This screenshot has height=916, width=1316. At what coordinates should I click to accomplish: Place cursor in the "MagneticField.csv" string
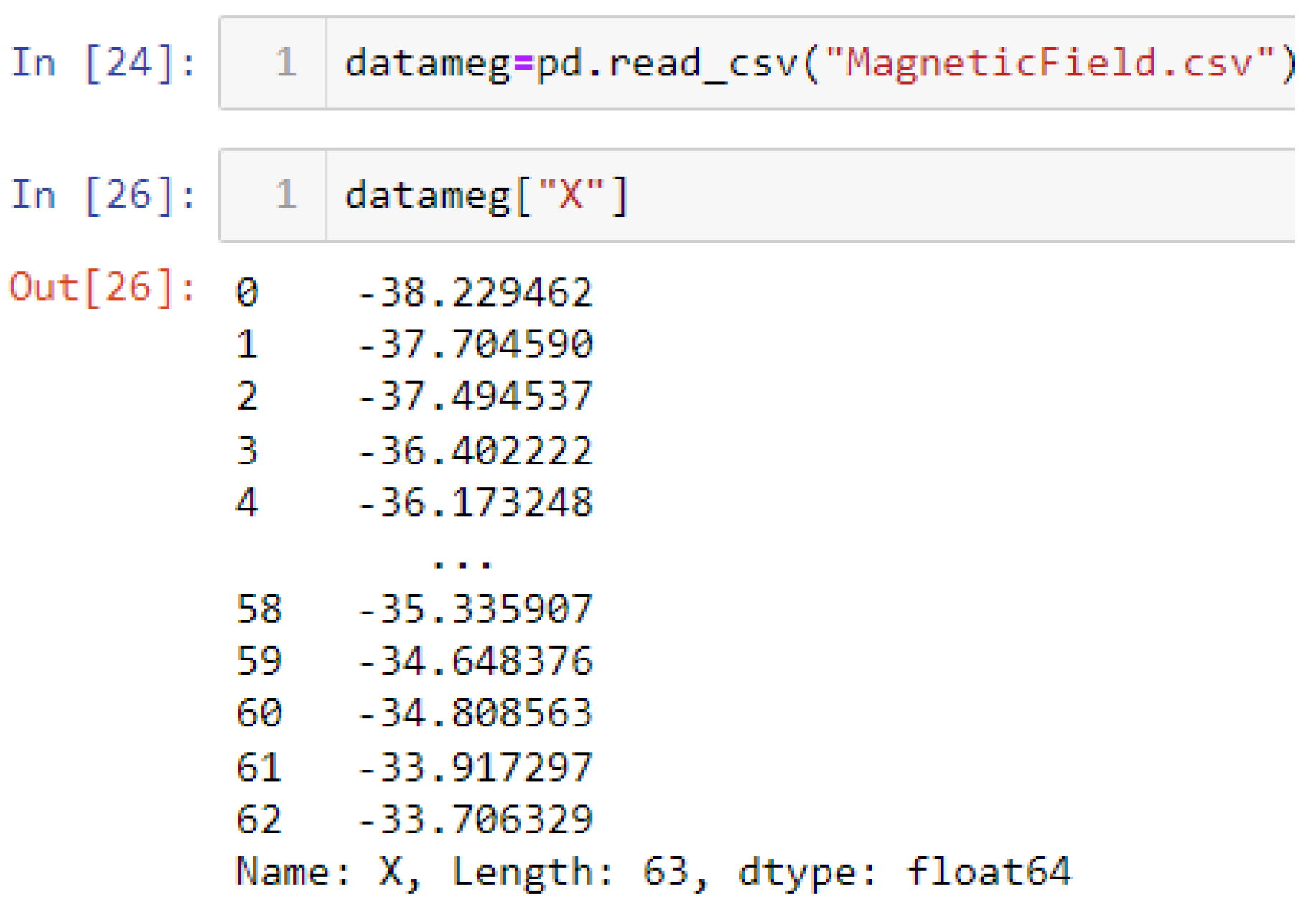1050,62
